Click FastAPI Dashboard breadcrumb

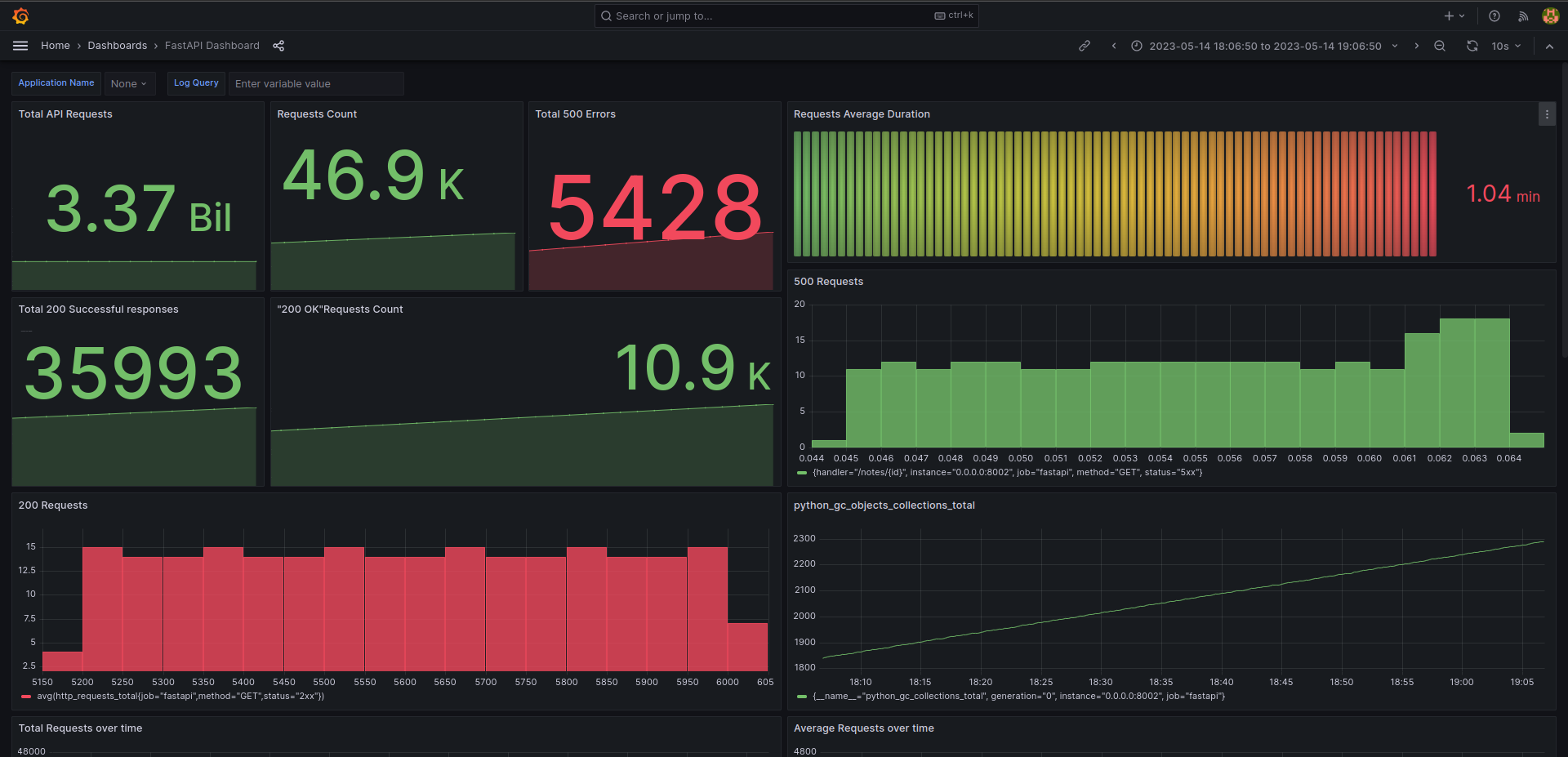pos(212,46)
